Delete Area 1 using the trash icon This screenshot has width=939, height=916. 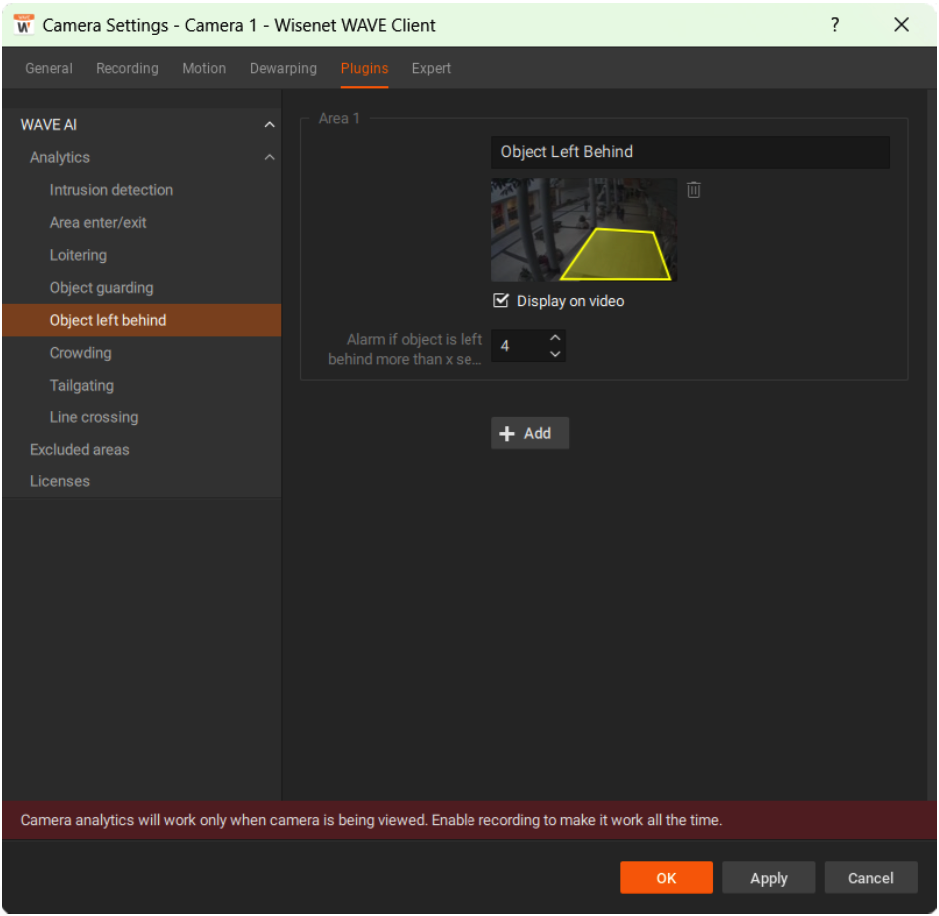(693, 190)
